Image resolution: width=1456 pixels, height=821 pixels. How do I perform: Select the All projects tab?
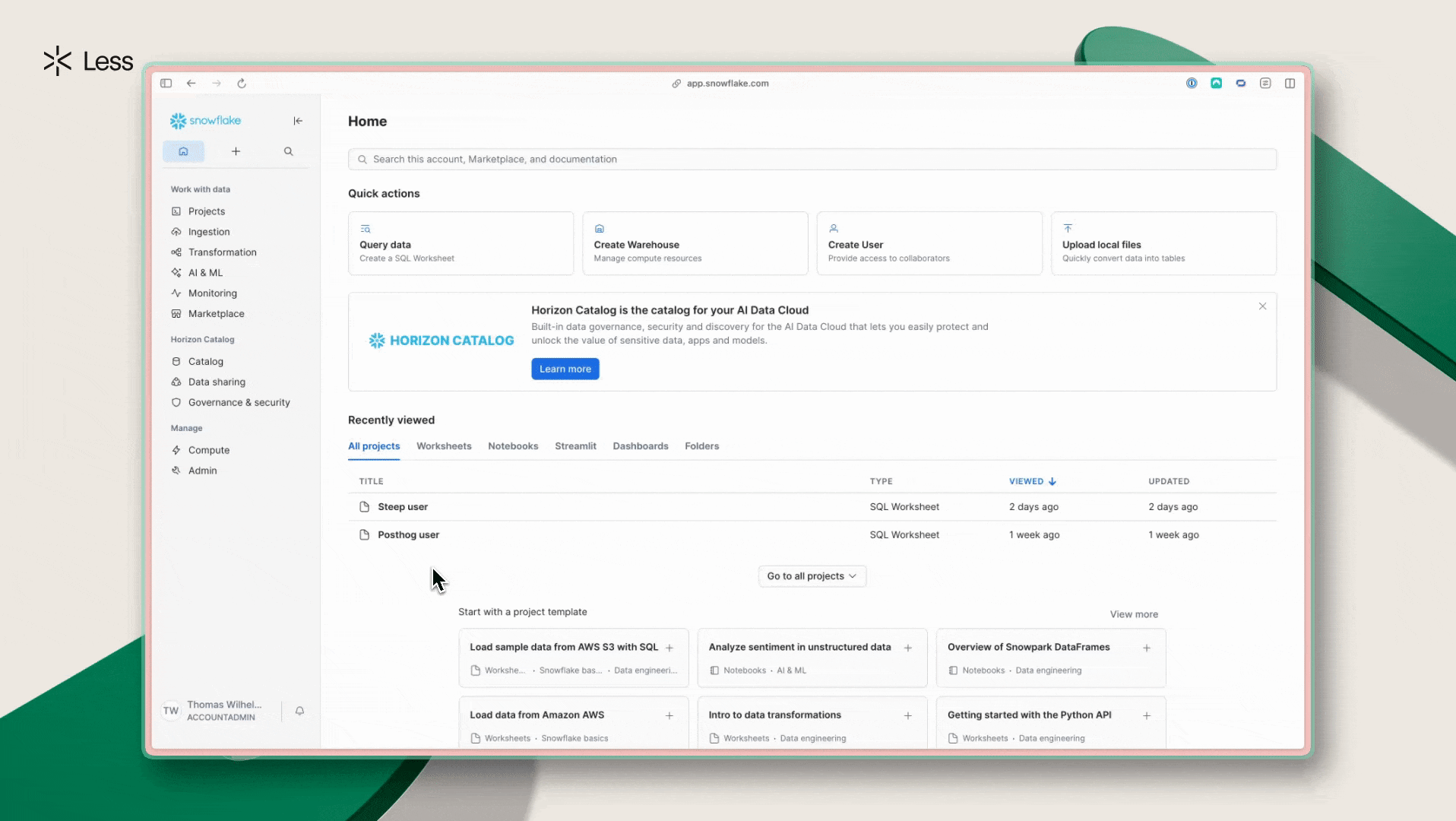(374, 446)
